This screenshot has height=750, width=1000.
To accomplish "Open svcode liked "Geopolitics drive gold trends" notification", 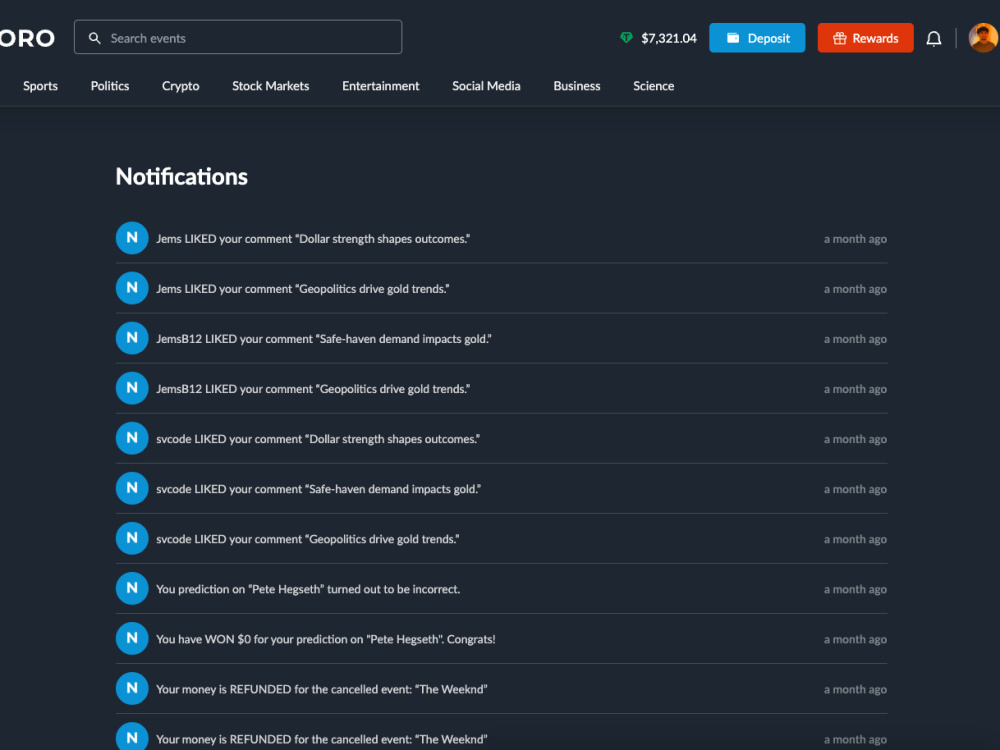I will coord(501,539).
